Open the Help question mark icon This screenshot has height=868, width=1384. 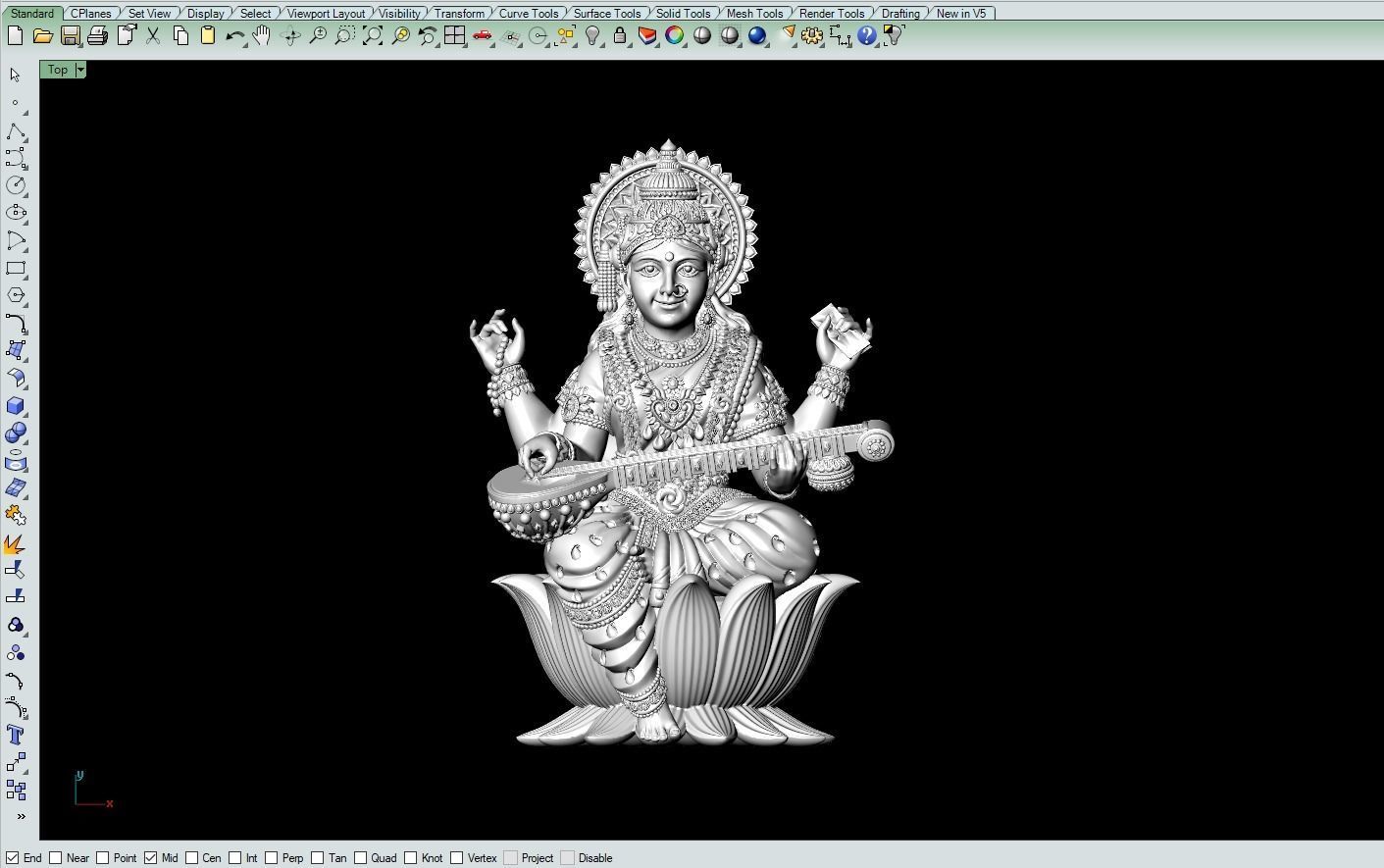[867, 36]
